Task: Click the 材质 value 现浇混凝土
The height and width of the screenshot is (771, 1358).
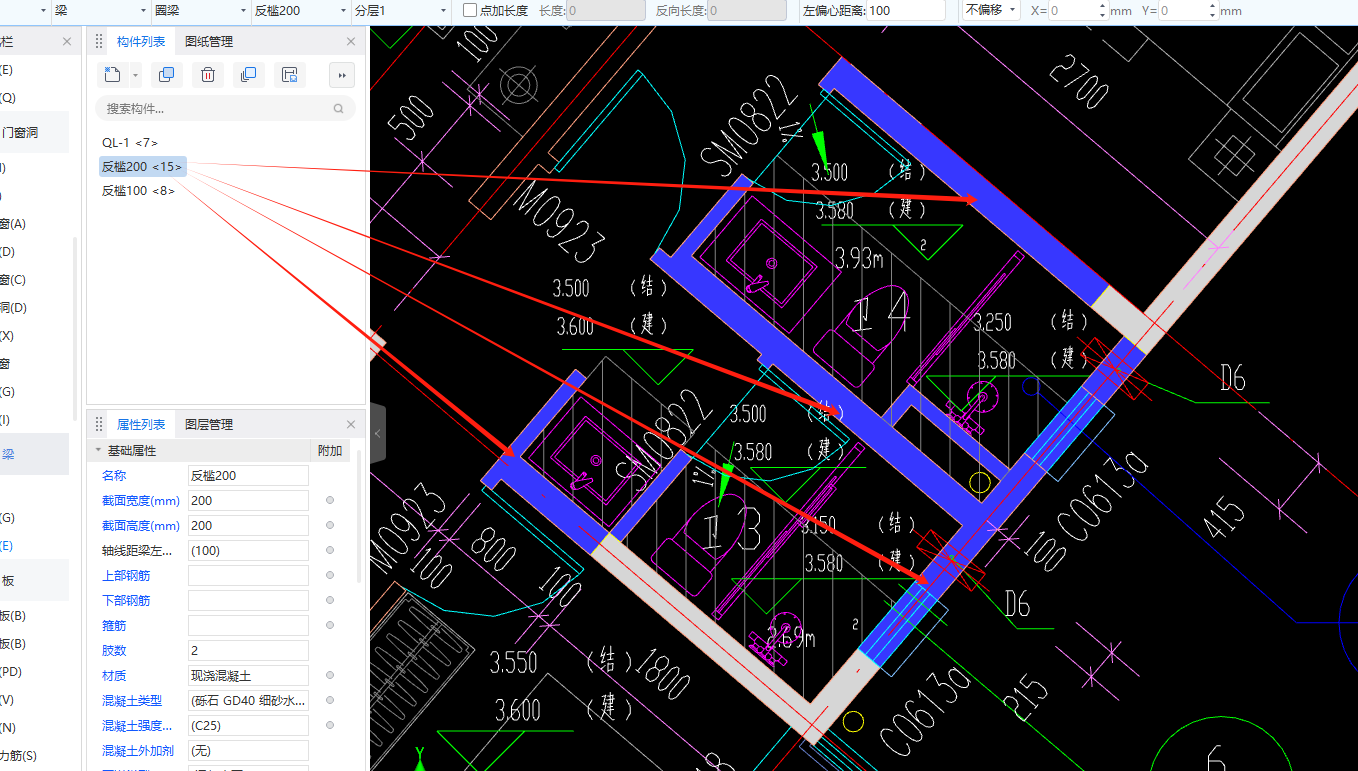Action: [x=248, y=676]
